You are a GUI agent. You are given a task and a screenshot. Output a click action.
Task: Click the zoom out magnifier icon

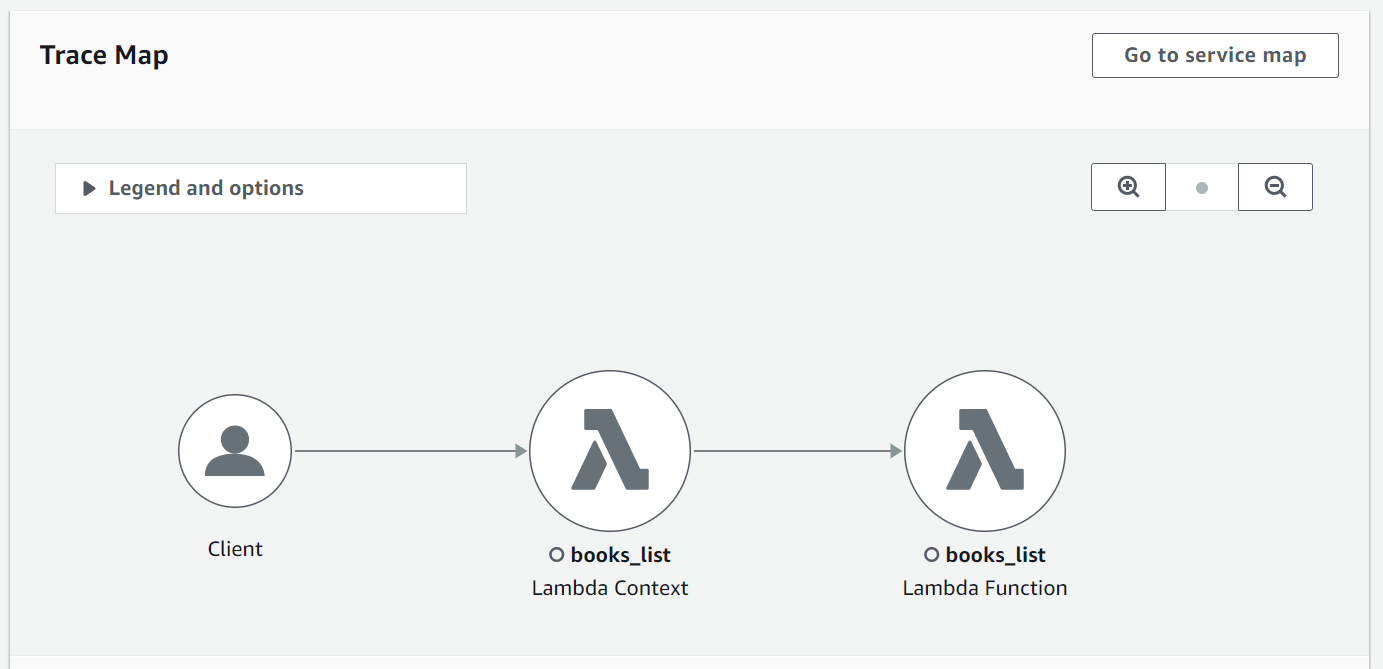pyautogui.click(x=1275, y=187)
